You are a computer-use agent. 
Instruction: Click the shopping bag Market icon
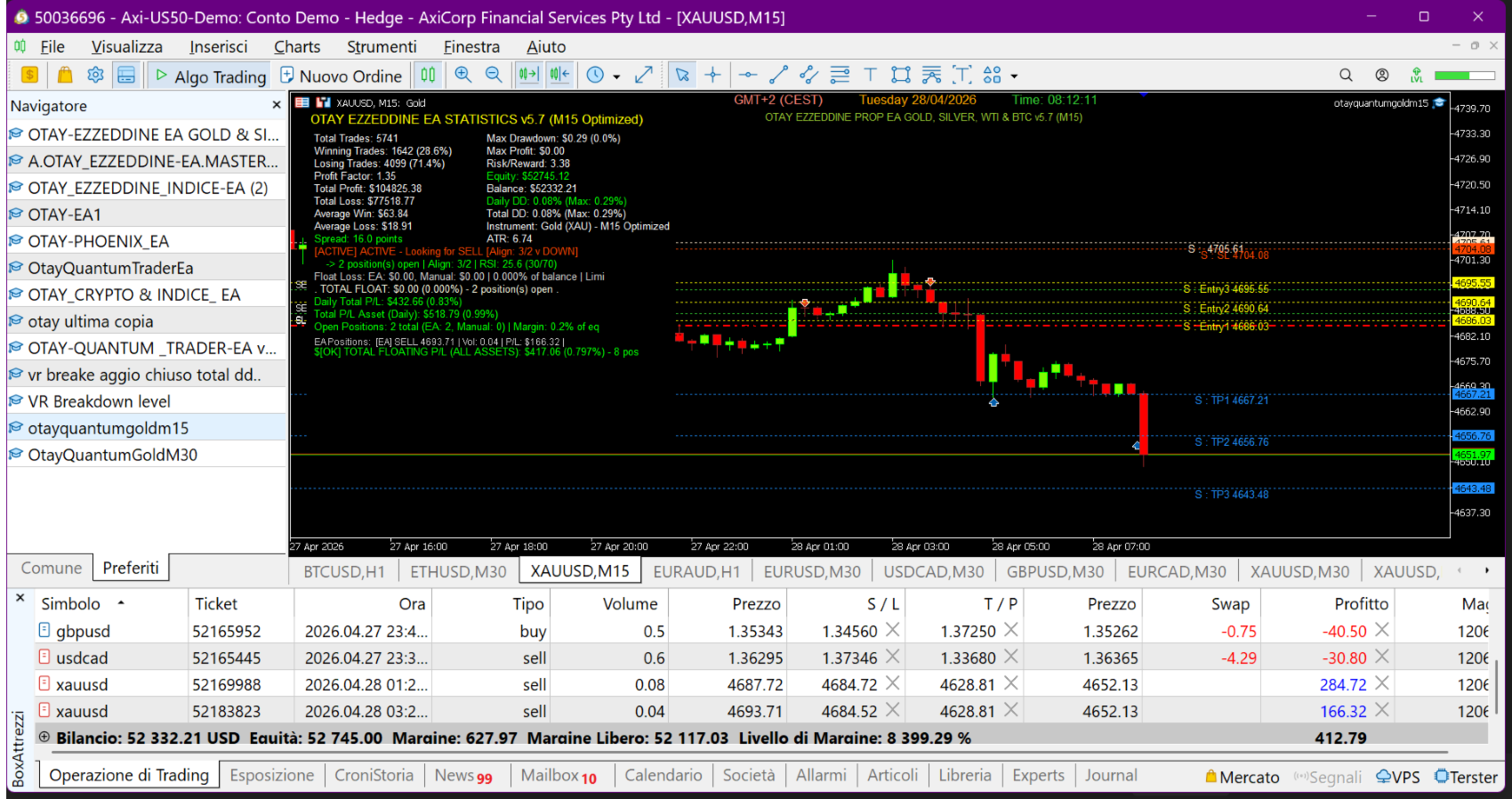point(65,76)
